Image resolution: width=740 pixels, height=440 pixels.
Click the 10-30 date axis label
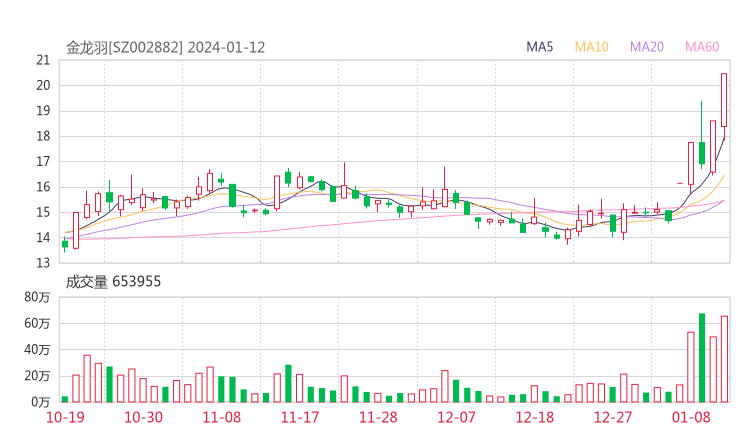pos(143,417)
